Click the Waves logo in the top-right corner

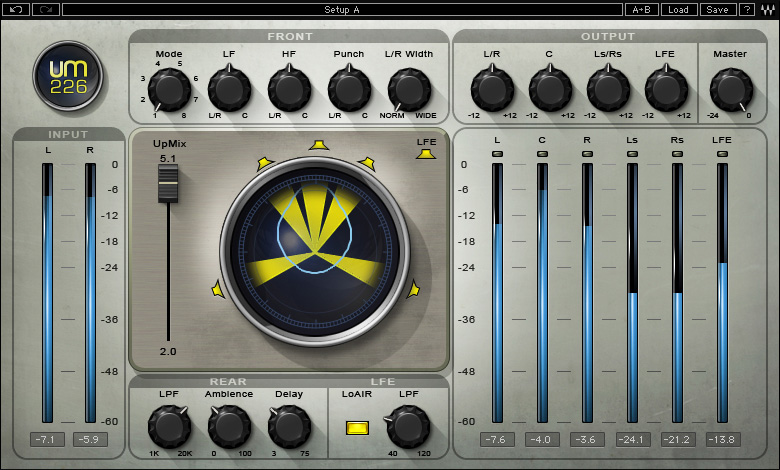tap(768, 9)
